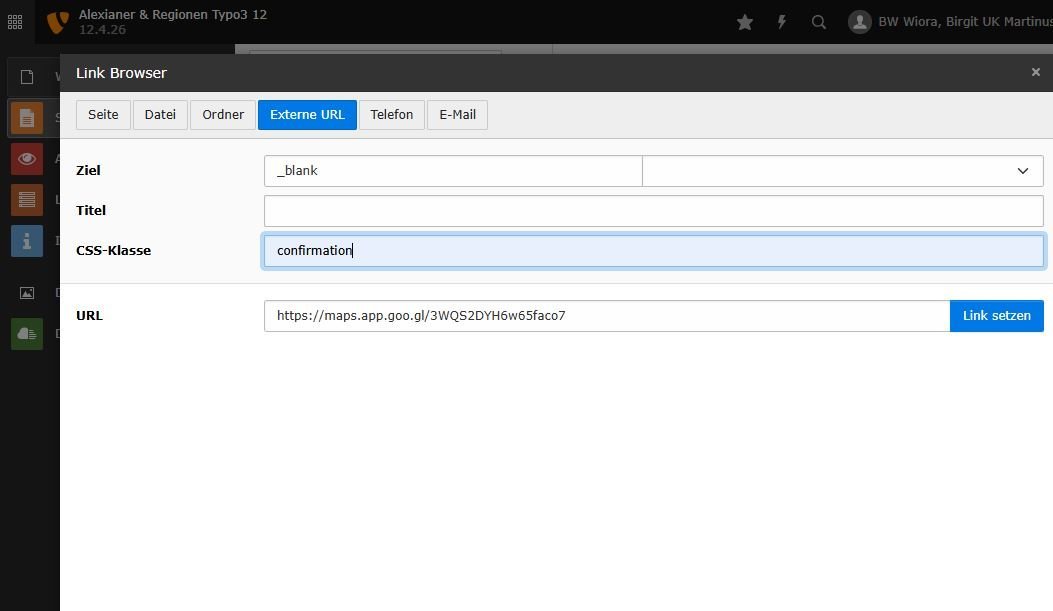
Task: Switch to the Seite tab
Action: (103, 115)
